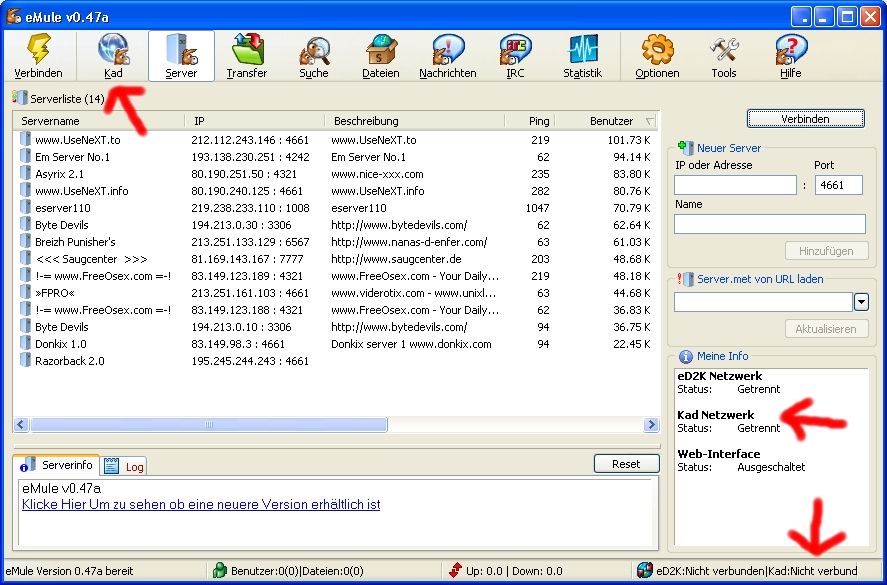Image resolution: width=887 pixels, height=585 pixels.
Task: Click the ping value 1047
Action: [537, 208]
